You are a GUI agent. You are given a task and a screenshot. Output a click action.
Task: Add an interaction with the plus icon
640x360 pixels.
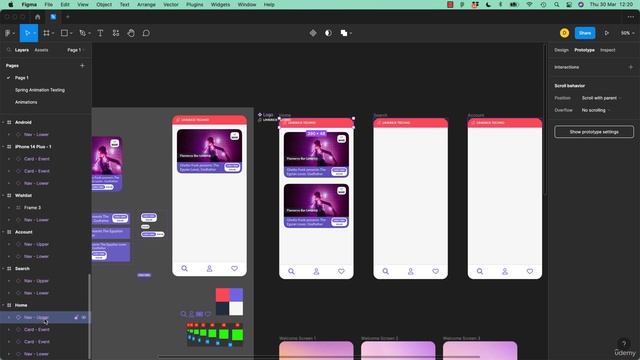[x=630, y=67]
